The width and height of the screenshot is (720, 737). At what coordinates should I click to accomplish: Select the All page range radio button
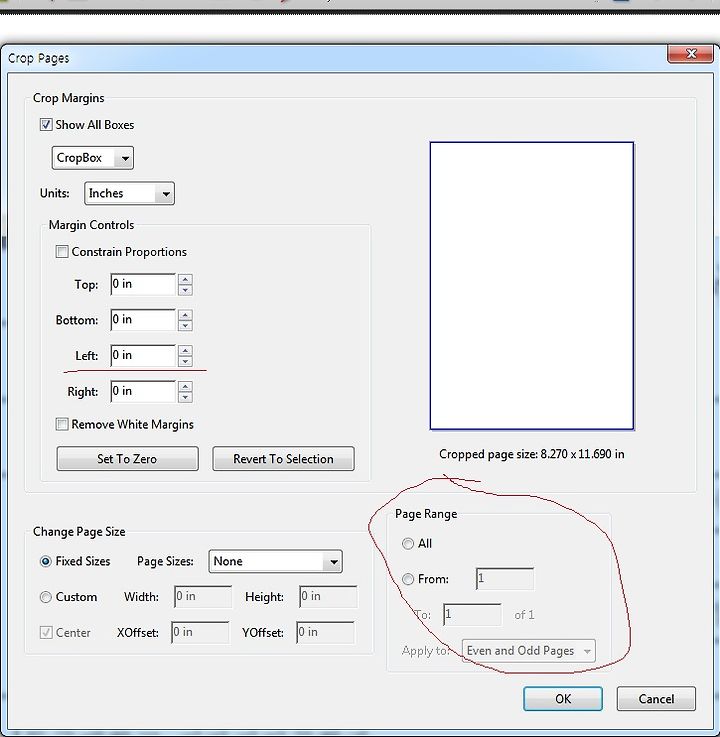point(408,544)
